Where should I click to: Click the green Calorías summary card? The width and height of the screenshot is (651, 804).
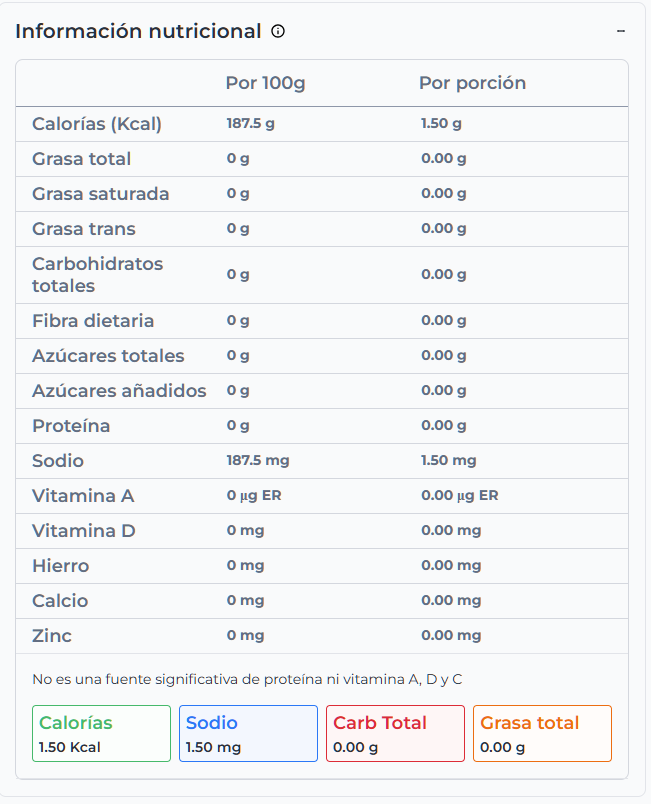[x=101, y=734]
